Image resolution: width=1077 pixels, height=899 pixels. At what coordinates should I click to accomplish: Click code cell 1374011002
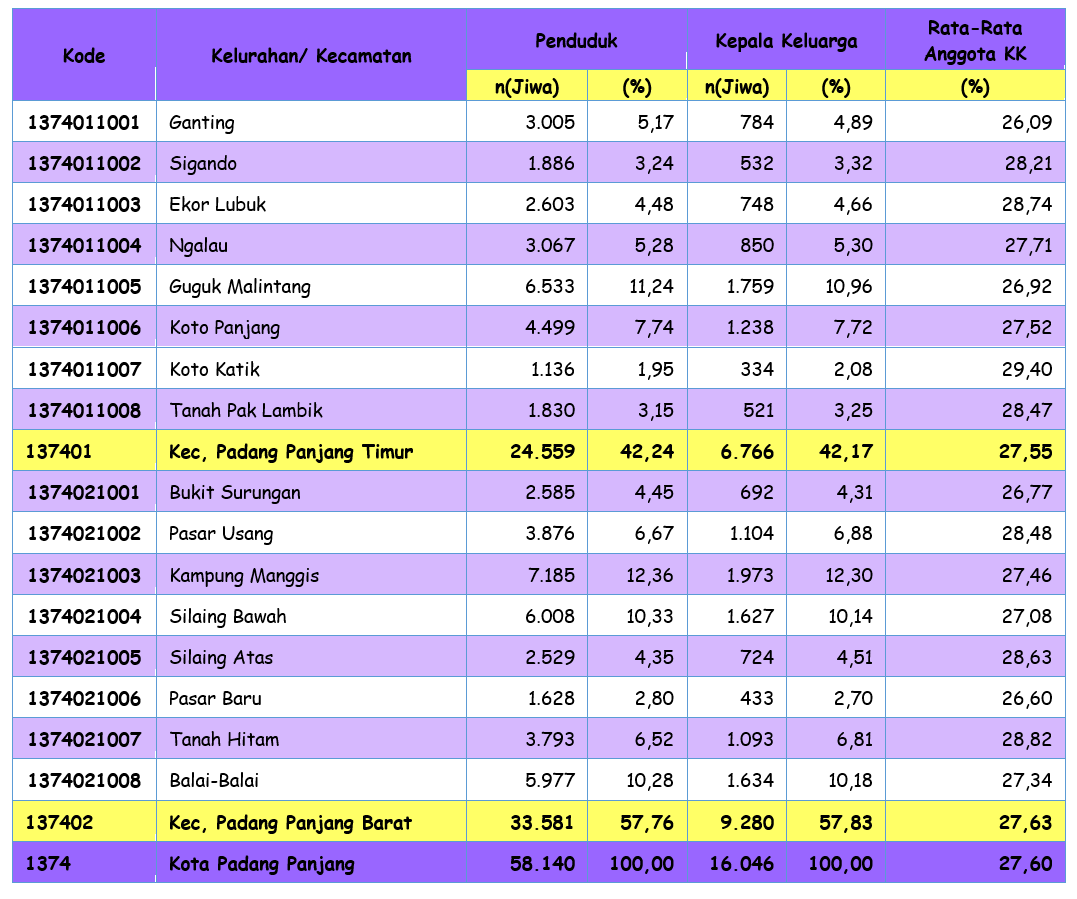(x=84, y=164)
